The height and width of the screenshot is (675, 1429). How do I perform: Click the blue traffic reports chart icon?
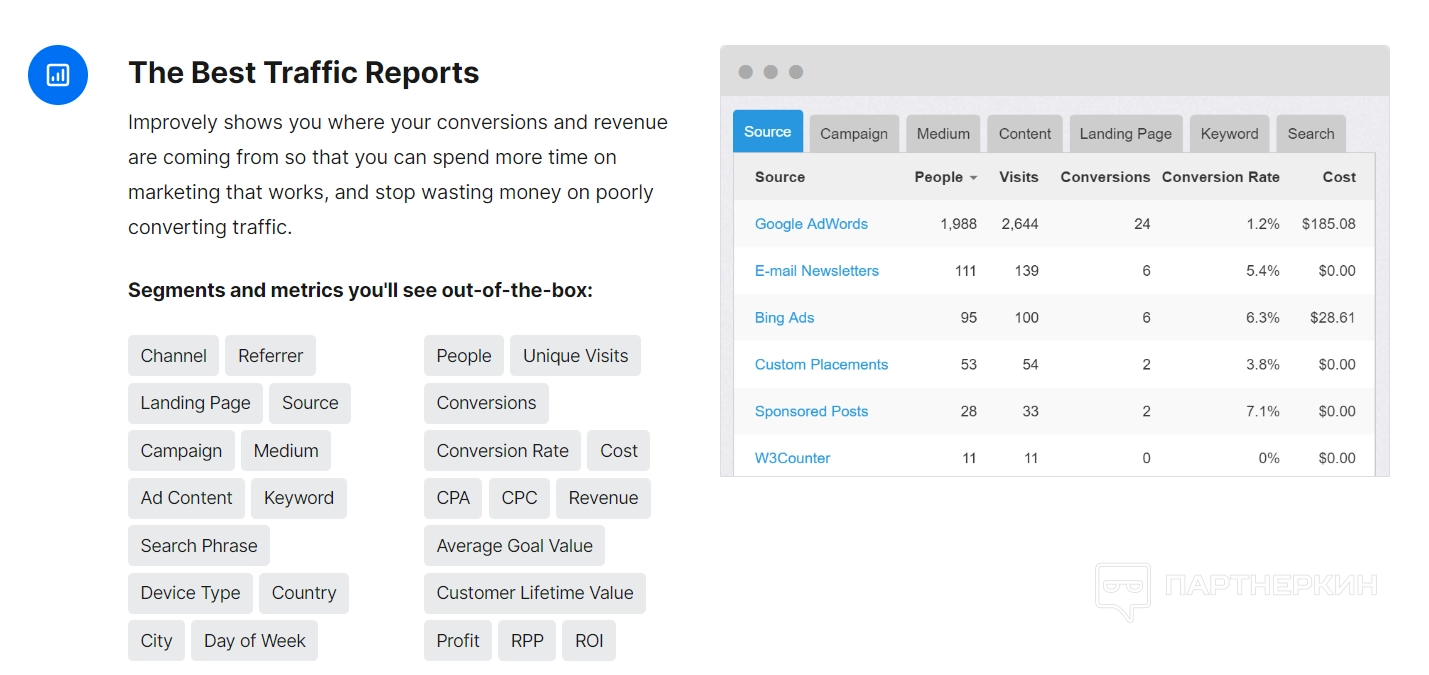[58, 75]
